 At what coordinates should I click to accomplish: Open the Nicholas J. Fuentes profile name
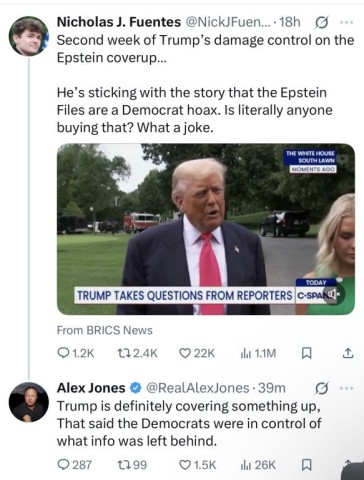click(119, 22)
